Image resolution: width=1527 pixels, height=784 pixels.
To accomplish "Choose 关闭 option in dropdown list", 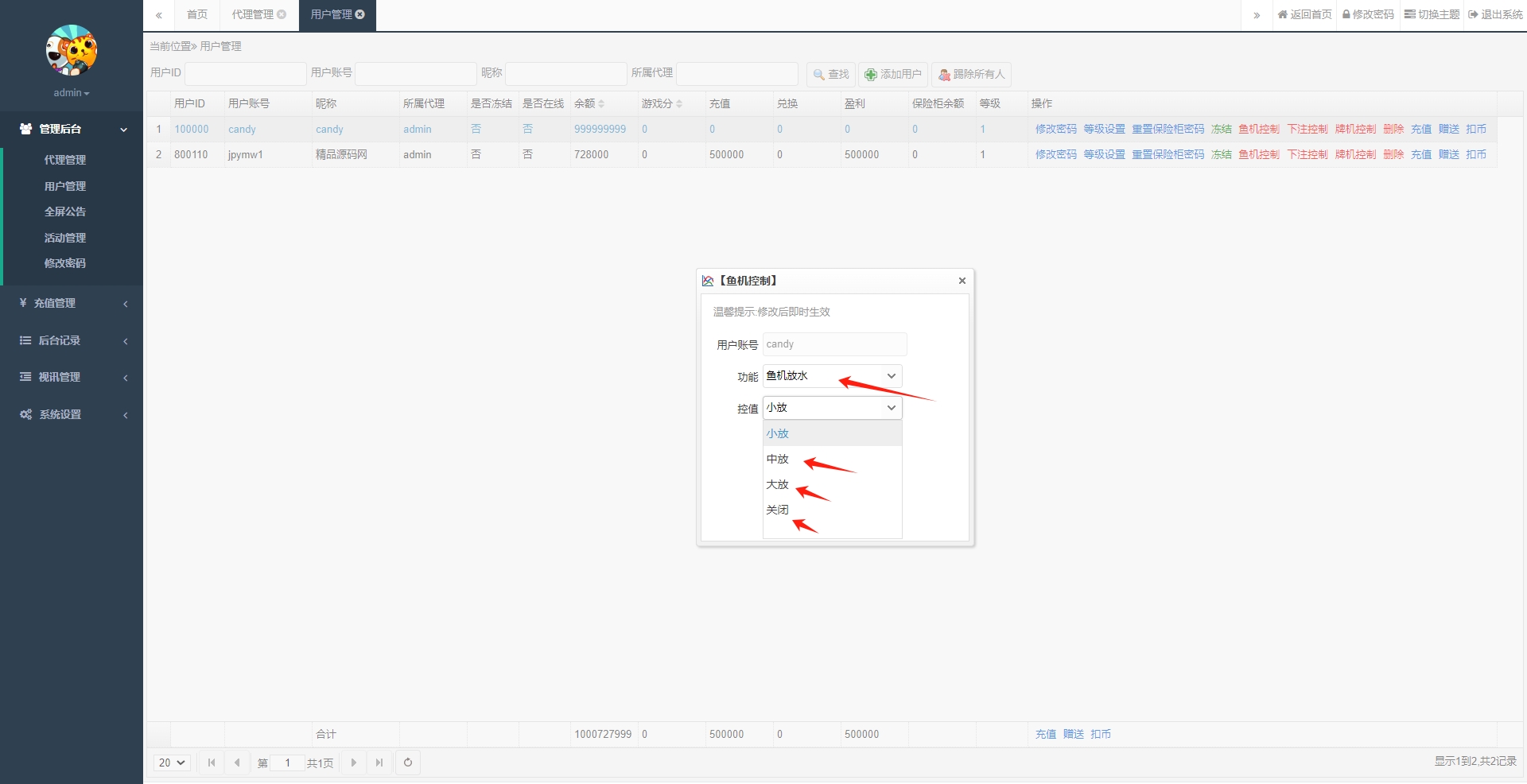I will click(x=778, y=510).
